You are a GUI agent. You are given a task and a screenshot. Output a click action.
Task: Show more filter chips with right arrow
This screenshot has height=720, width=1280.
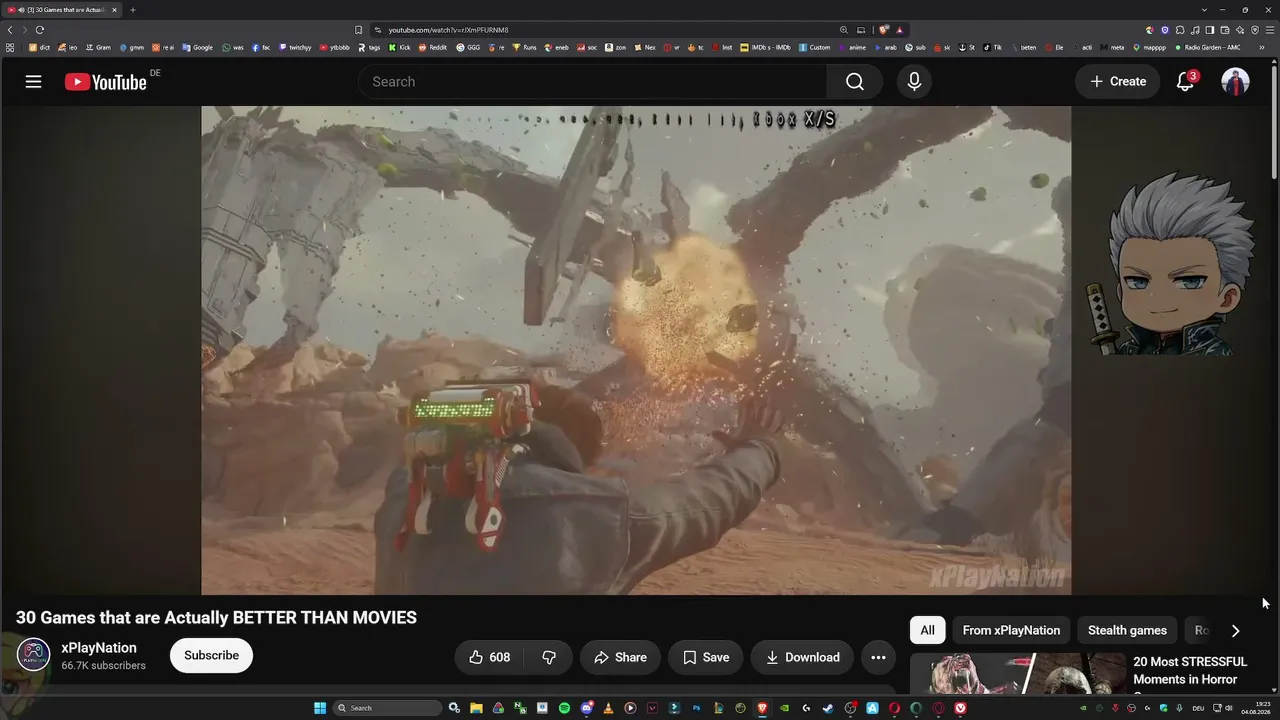tap(1235, 630)
